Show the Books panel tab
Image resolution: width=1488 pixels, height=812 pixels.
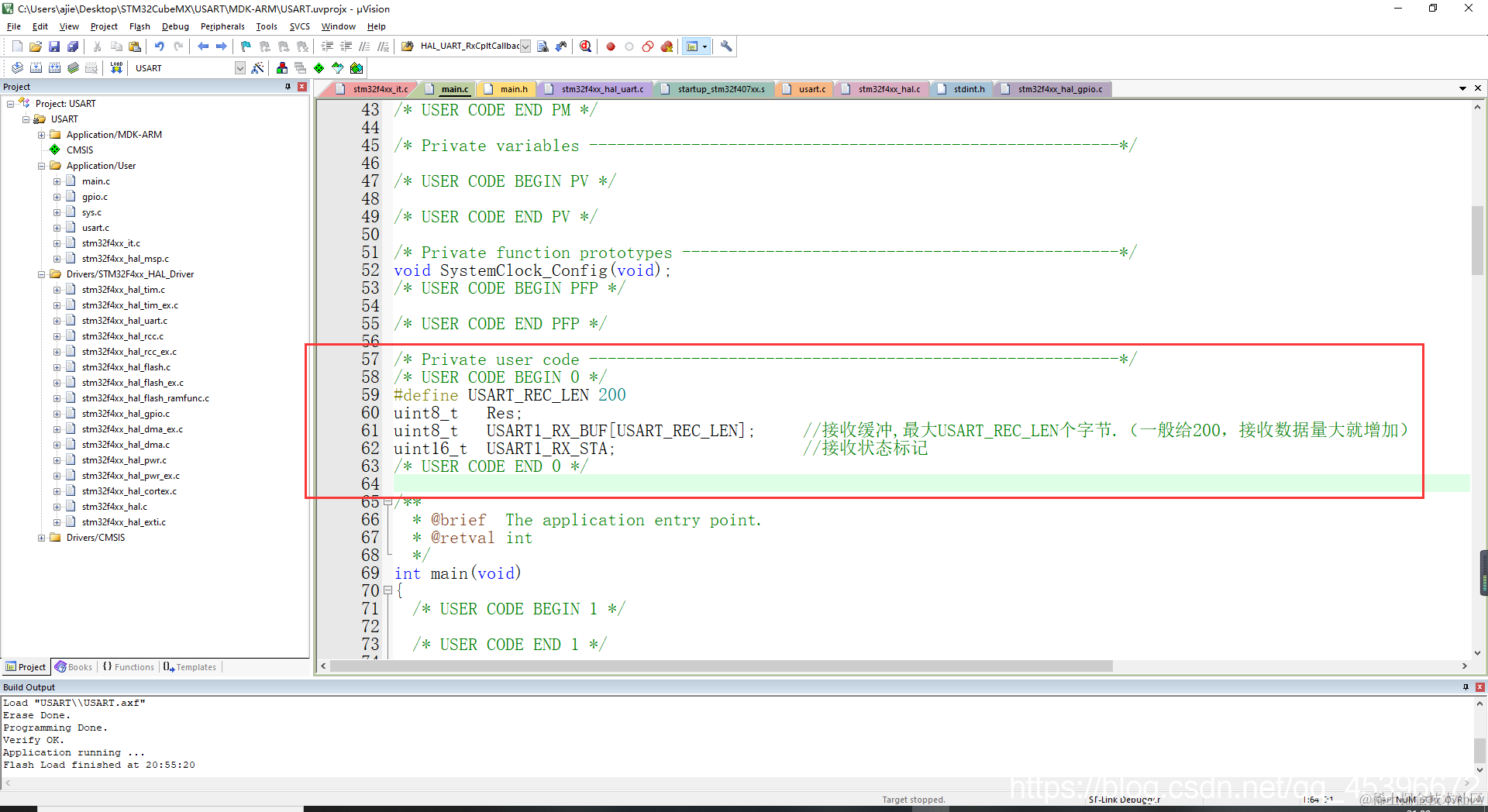[x=74, y=667]
